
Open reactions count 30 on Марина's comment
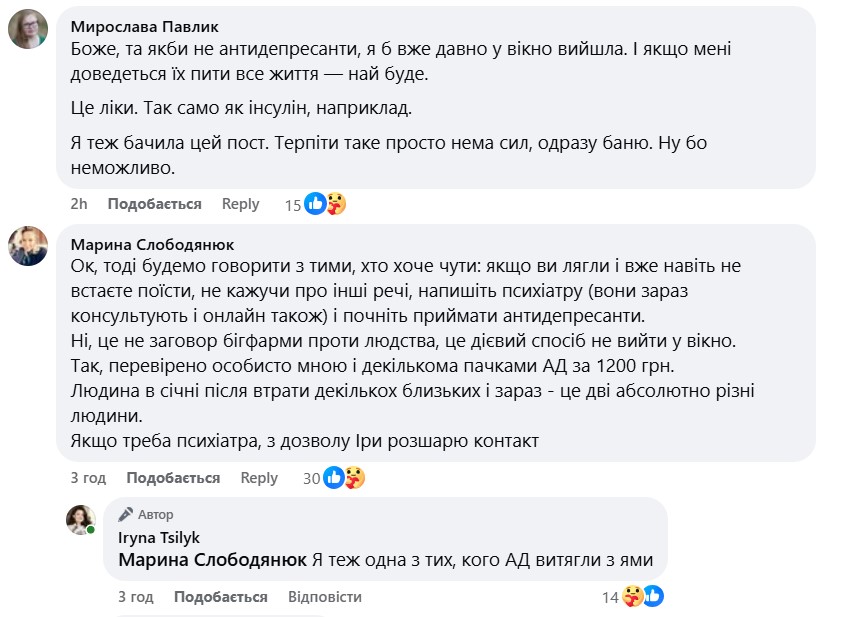coord(311,478)
